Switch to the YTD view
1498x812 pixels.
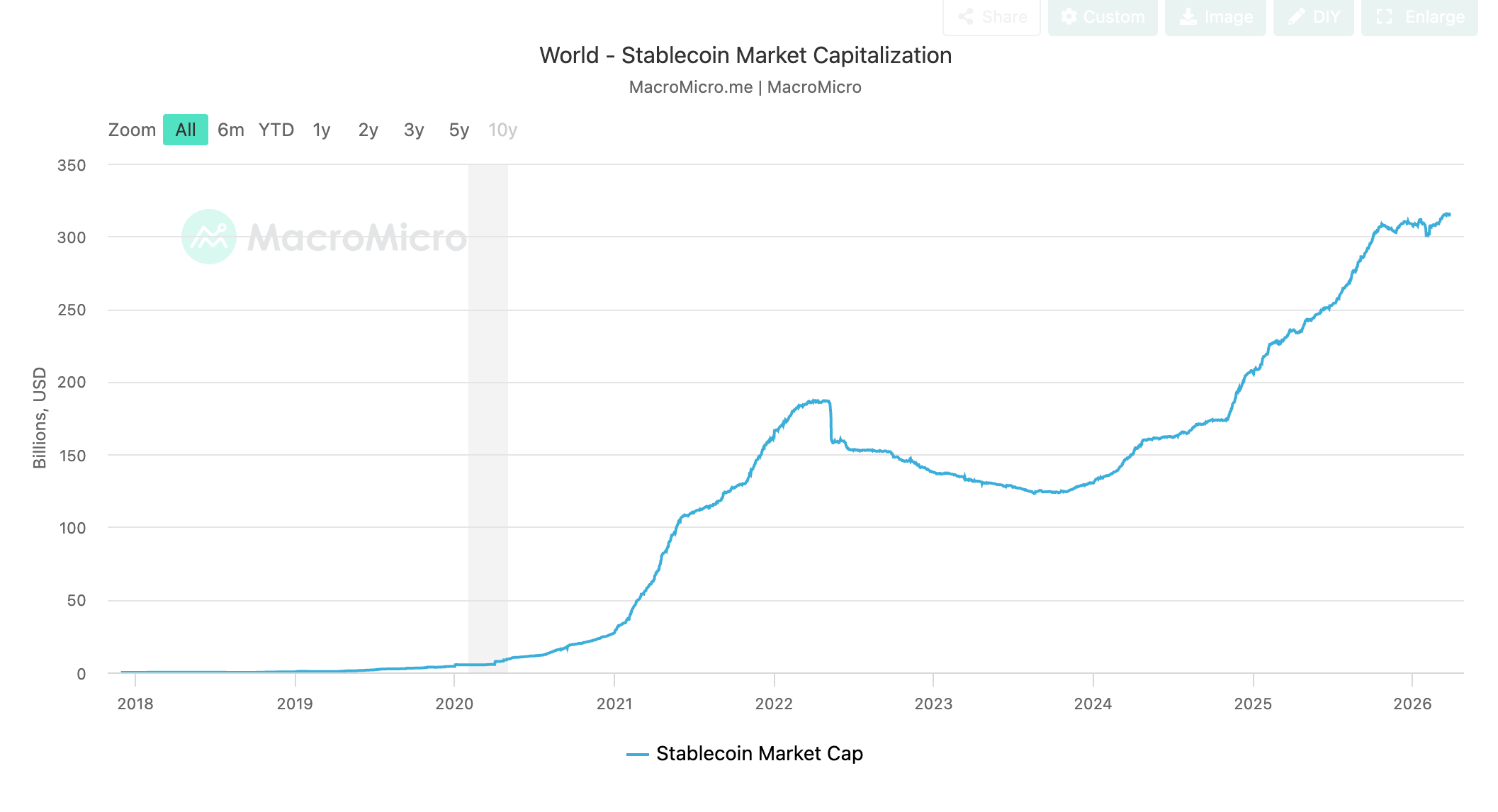point(276,130)
